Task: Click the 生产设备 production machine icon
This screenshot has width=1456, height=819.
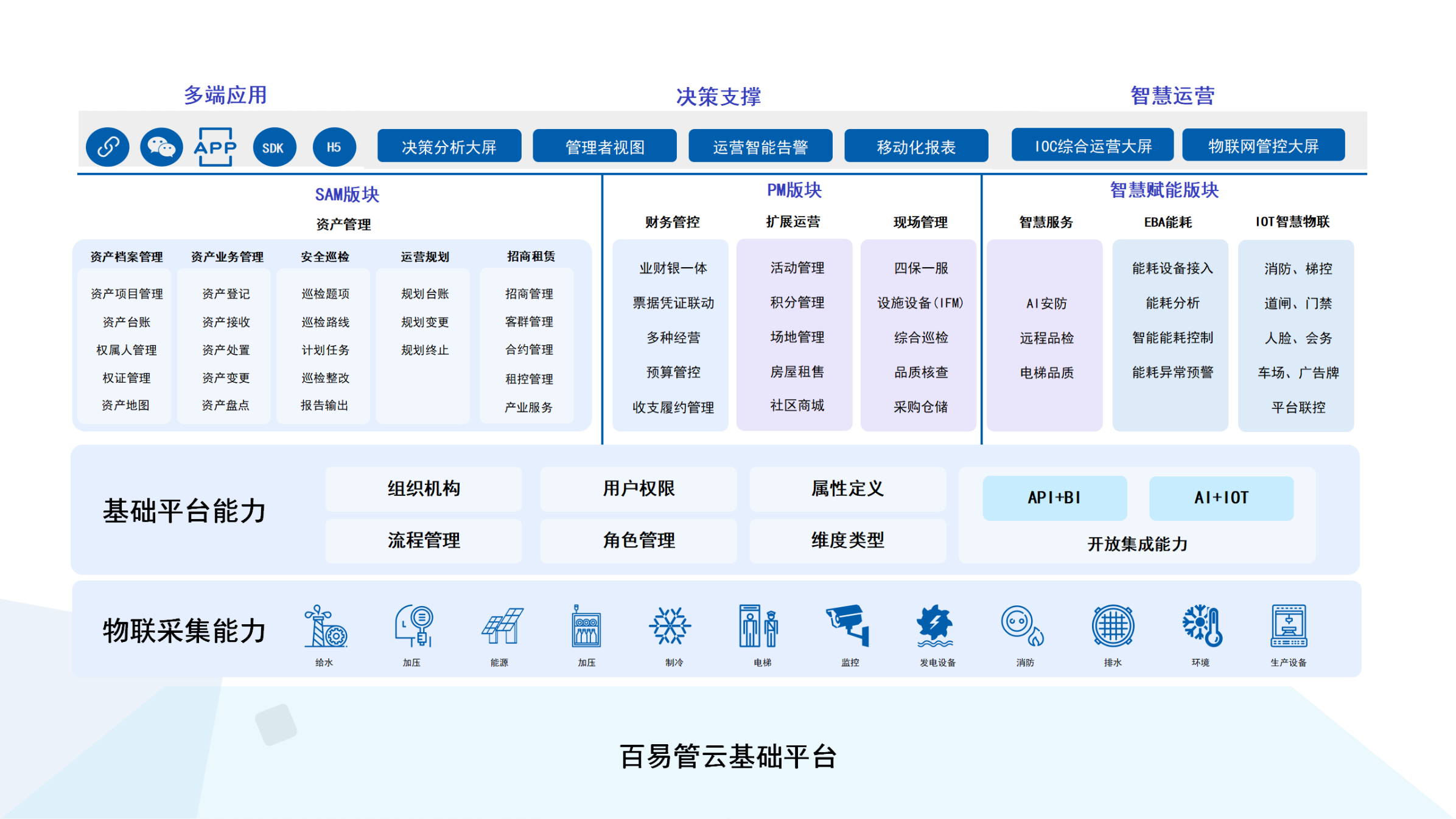Action: tap(1289, 626)
